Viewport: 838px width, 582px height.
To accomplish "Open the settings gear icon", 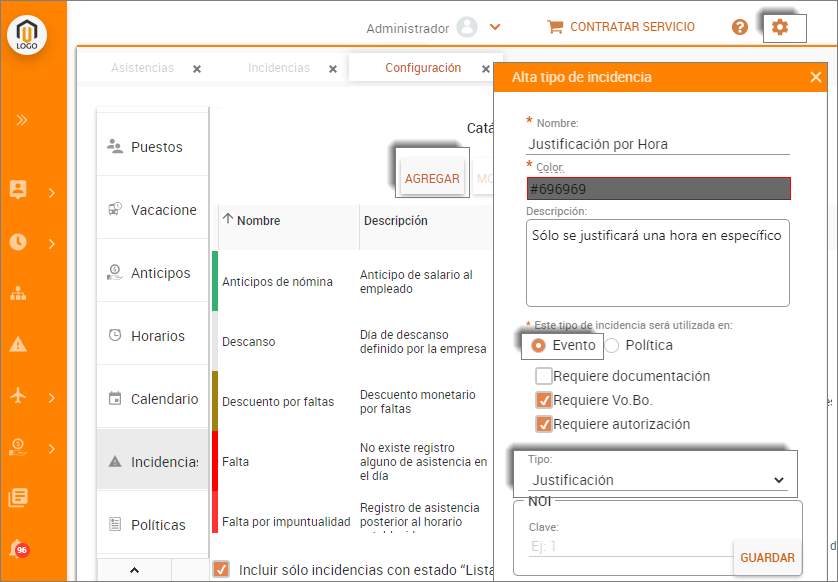I will point(780,28).
